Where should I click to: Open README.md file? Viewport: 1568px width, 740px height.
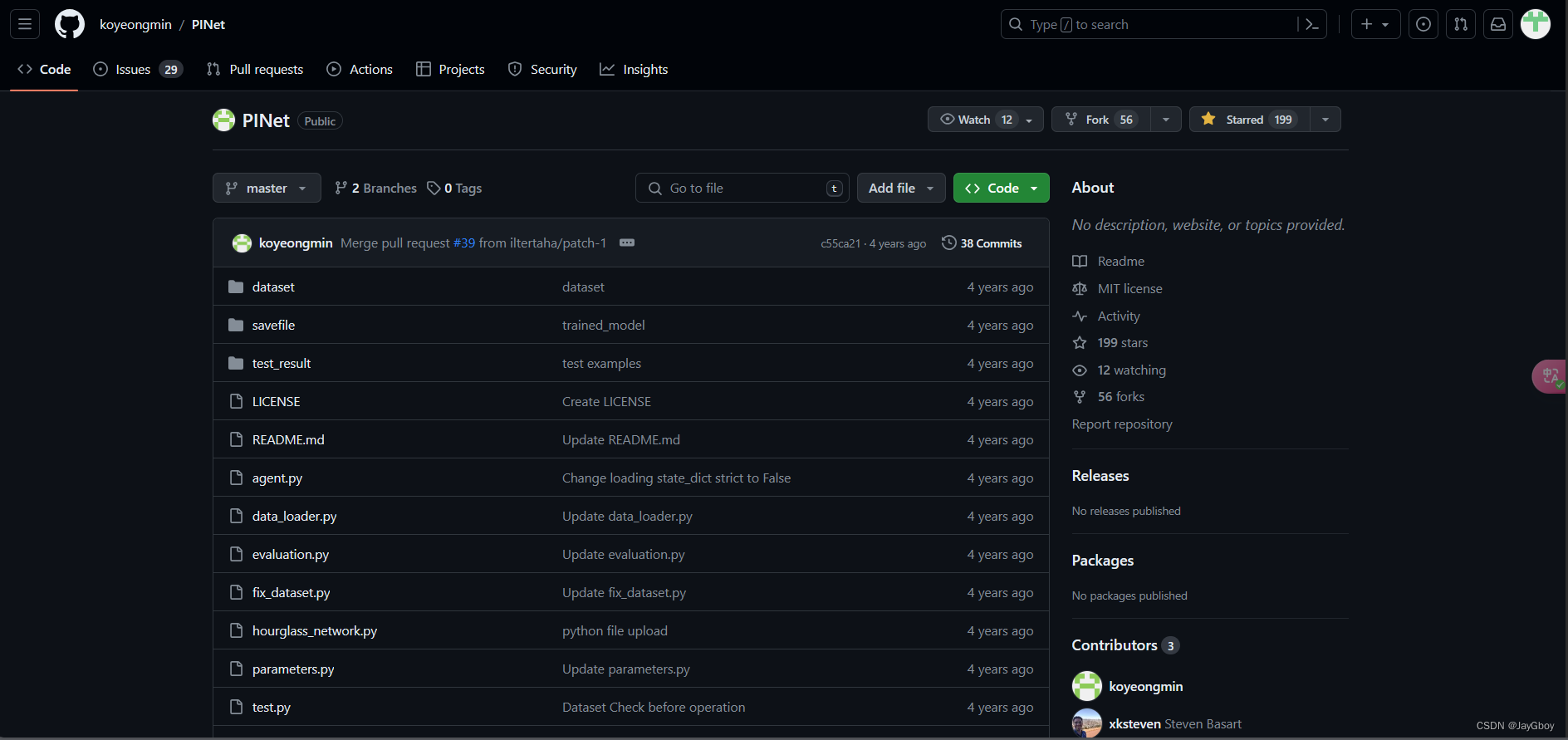[288, 439]
